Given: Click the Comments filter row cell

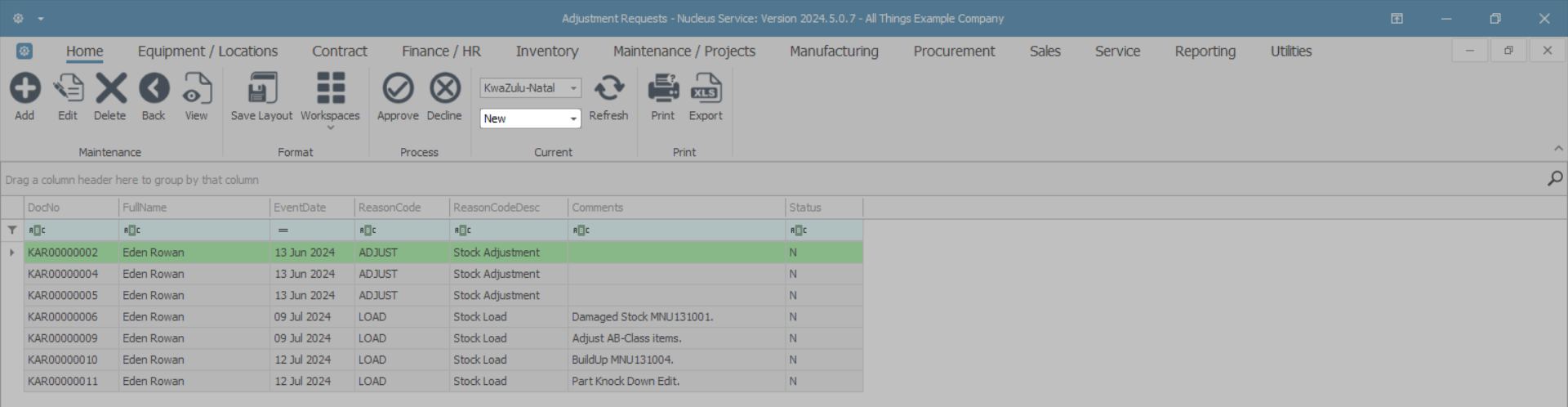Looking at the screenshot, I should (676, 230).
